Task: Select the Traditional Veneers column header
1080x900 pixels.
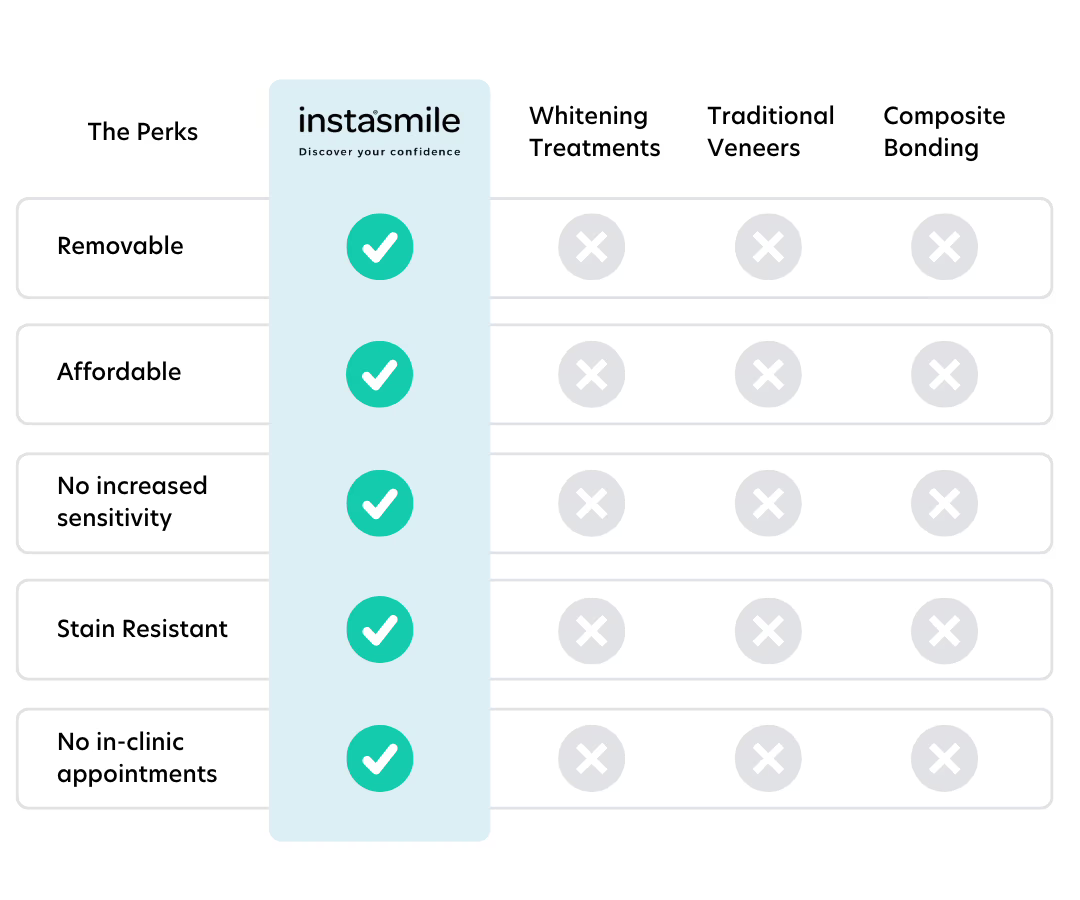Action: click(770, 132)
